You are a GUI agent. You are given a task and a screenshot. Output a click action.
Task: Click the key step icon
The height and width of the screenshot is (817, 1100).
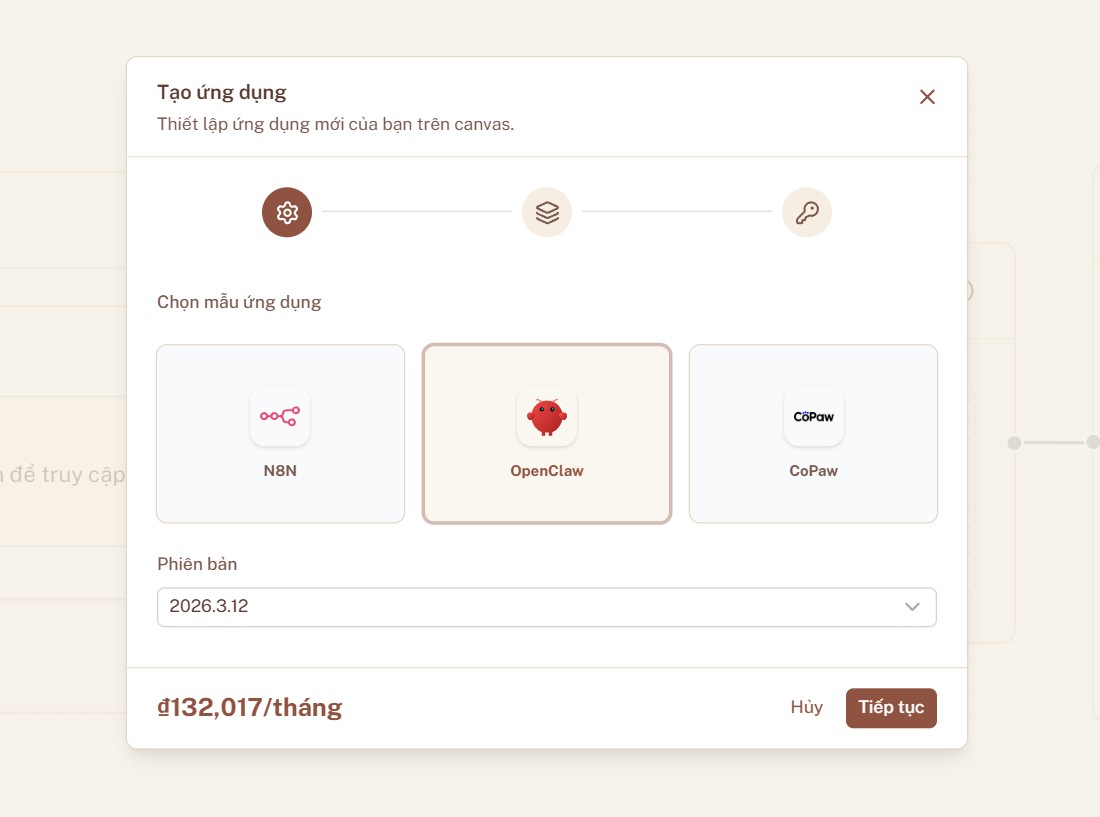[x=807, y=212]
